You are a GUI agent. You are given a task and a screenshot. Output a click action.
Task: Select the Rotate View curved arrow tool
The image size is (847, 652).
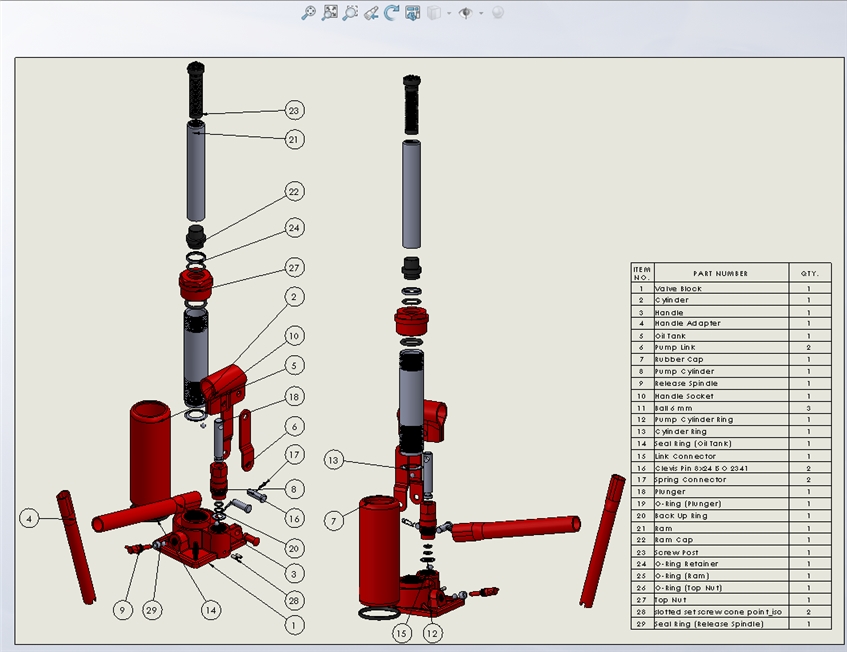coord(391,12)
